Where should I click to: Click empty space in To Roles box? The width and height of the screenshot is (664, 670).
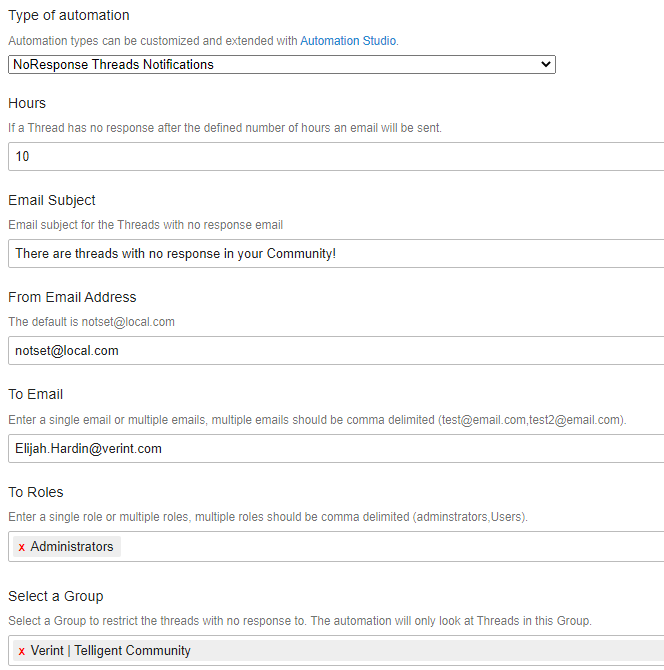385,547
